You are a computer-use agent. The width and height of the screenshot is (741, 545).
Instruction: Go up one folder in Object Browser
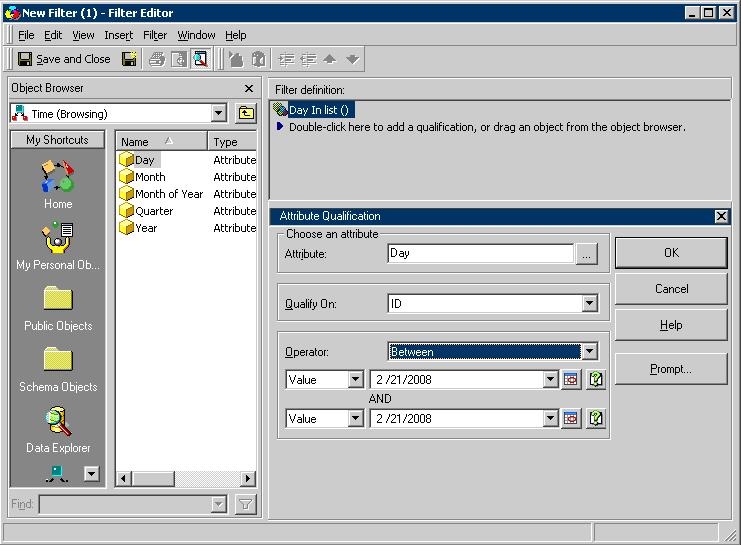245,114
